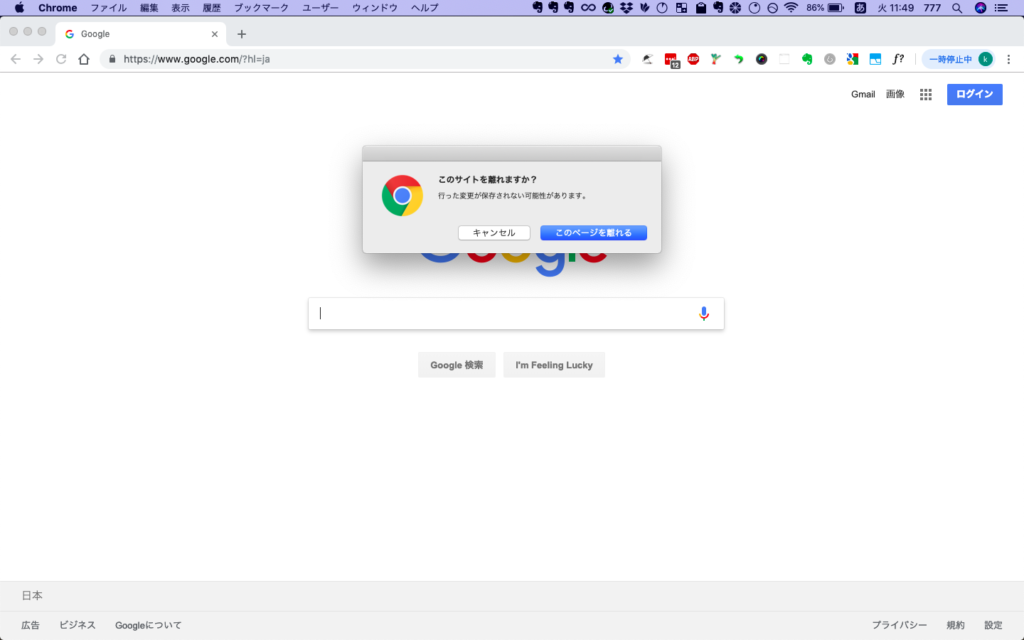The width and height of the screenshot is (1024, 640).
Task: Click the Google search input field
Action: 500,313
